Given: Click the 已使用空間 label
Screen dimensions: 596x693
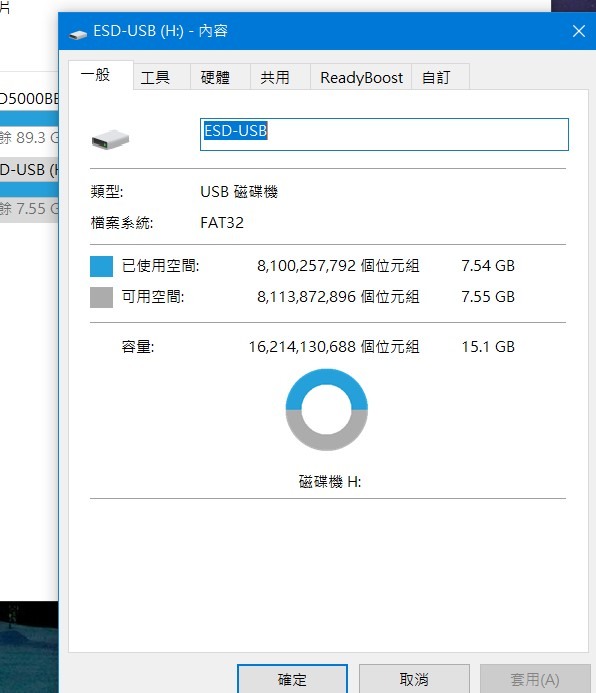Looking at the screenshot, I should [160, 266].
